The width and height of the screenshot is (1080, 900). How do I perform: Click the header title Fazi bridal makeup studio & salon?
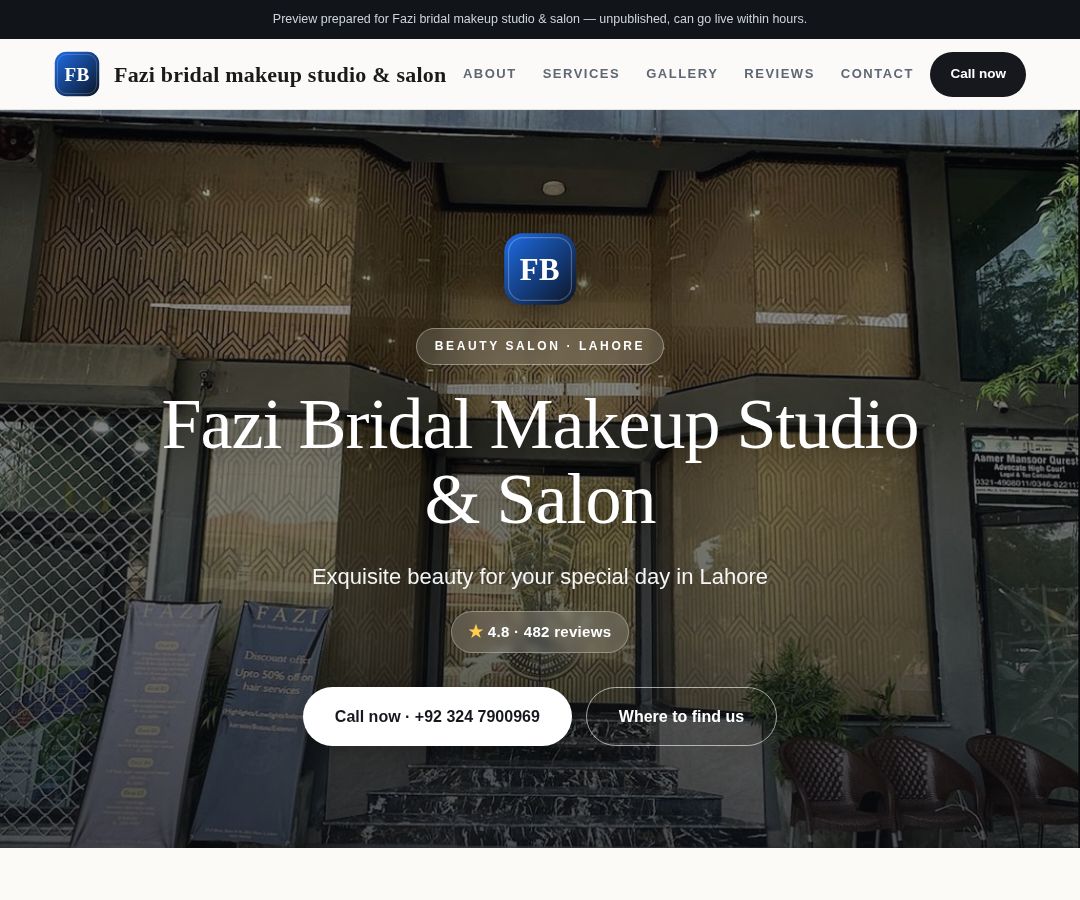pyautogui.click(x=280, y=74)
